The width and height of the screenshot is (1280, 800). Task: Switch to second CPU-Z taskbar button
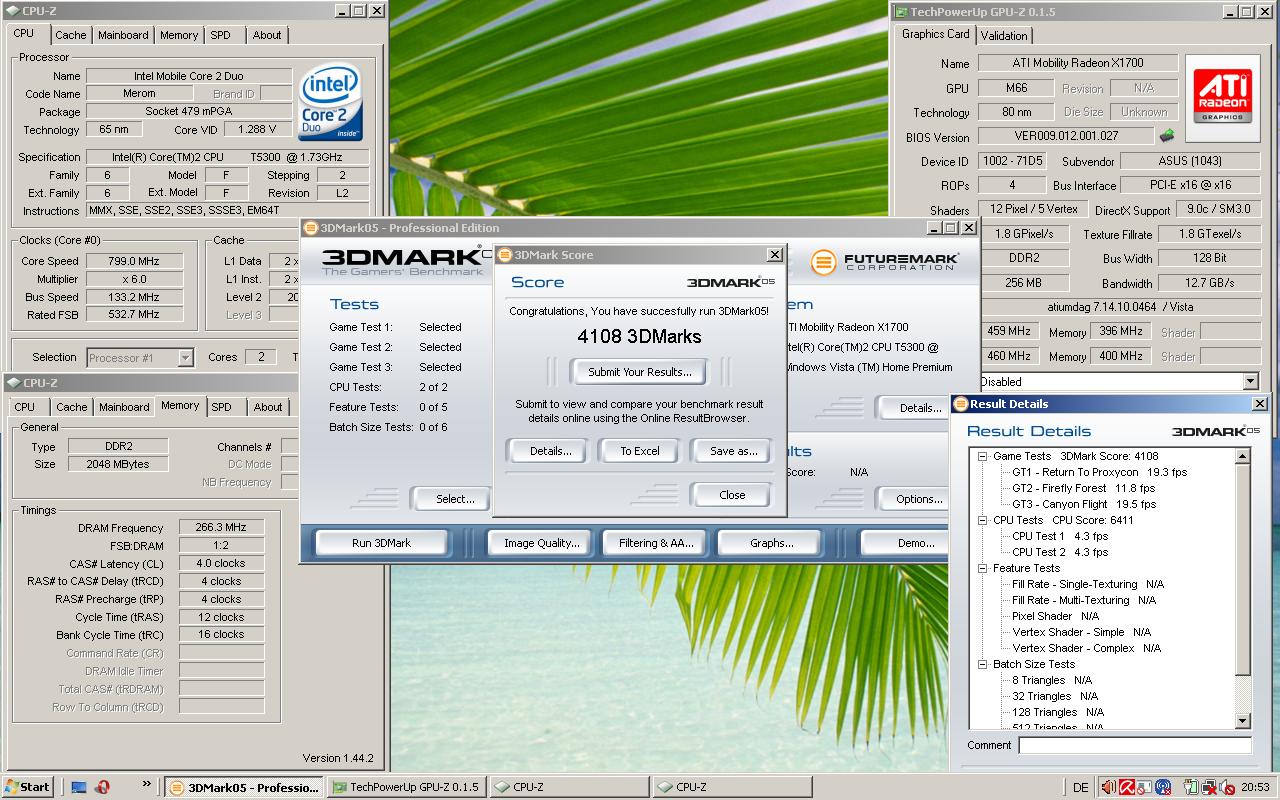click(731, 787)
